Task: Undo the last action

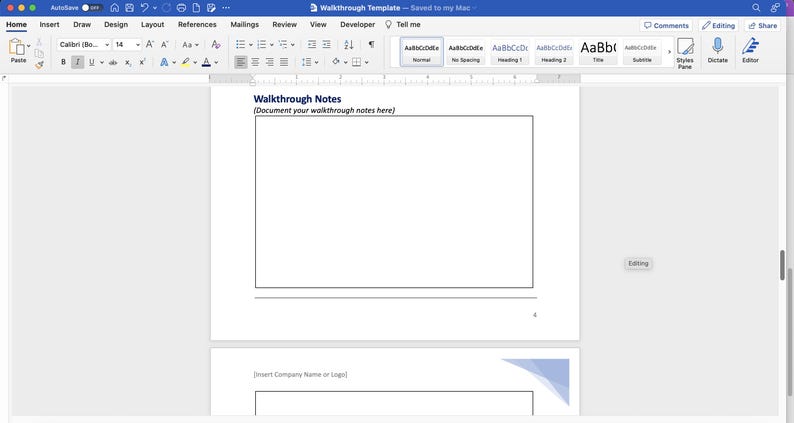Action: pos(145,8)
